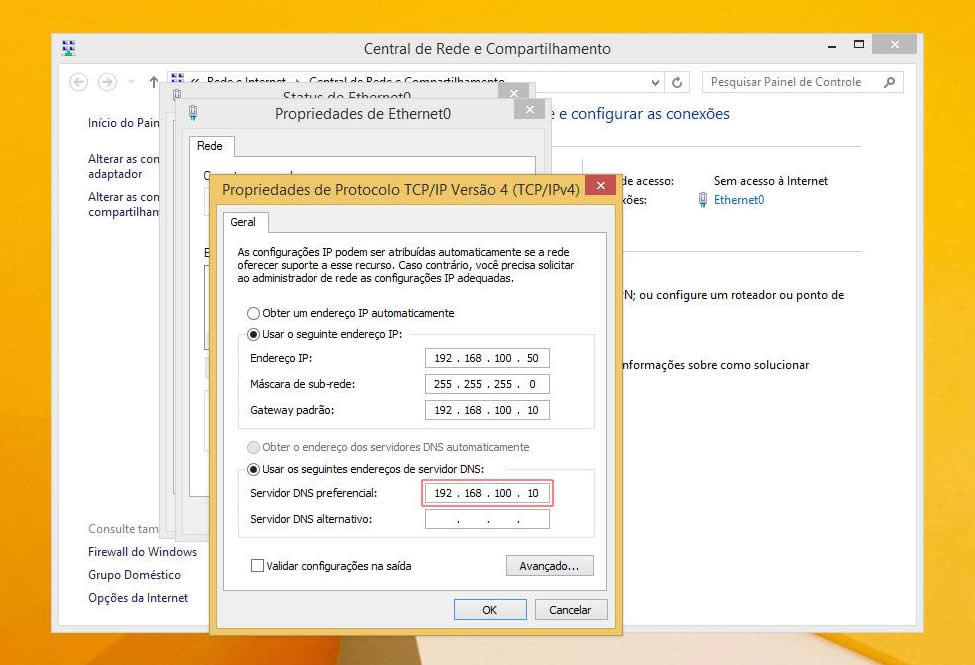This screenshot has height=665, width=975.
Task: Click the Up folder arrow
Action: click(153, 82)
